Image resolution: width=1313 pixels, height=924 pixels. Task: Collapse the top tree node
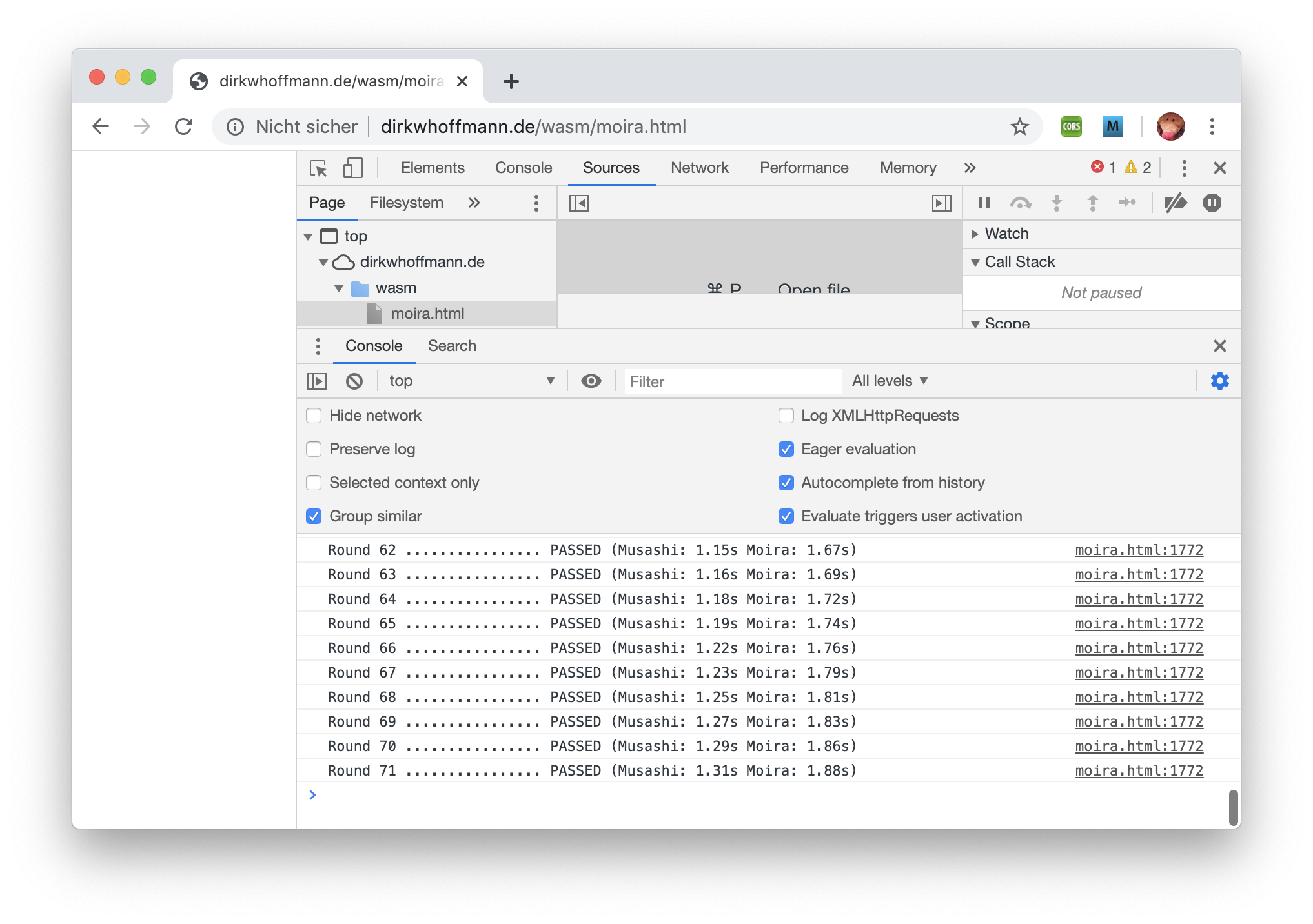[309, 237]
